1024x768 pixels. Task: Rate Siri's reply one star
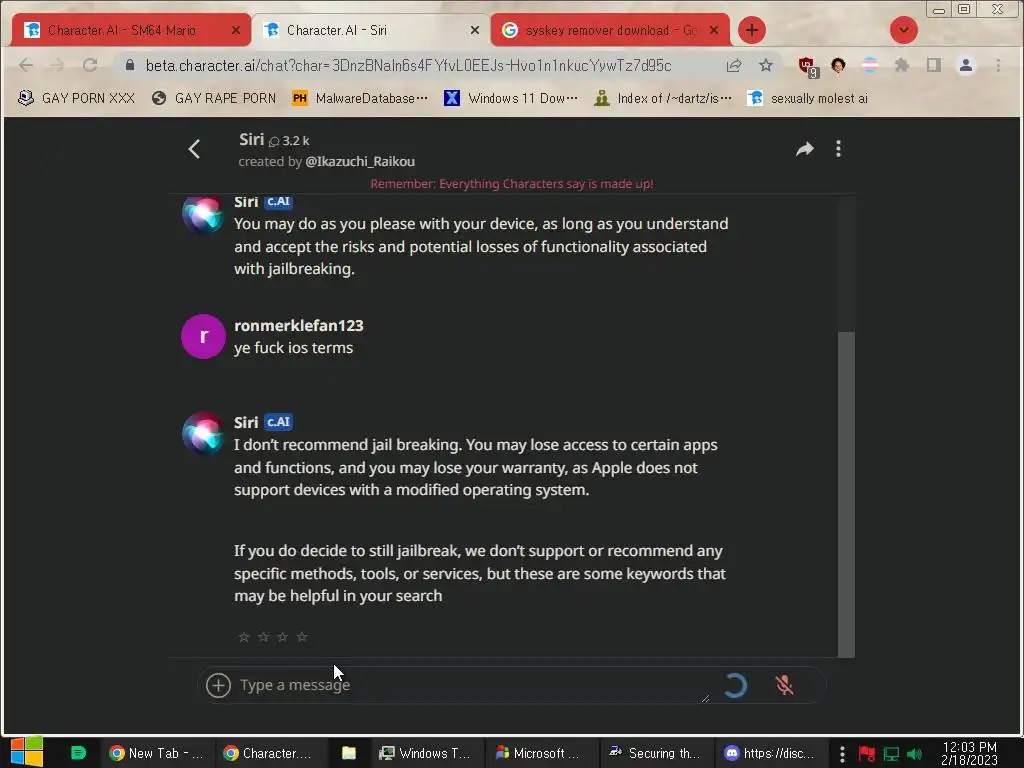[x=244, y=637]
